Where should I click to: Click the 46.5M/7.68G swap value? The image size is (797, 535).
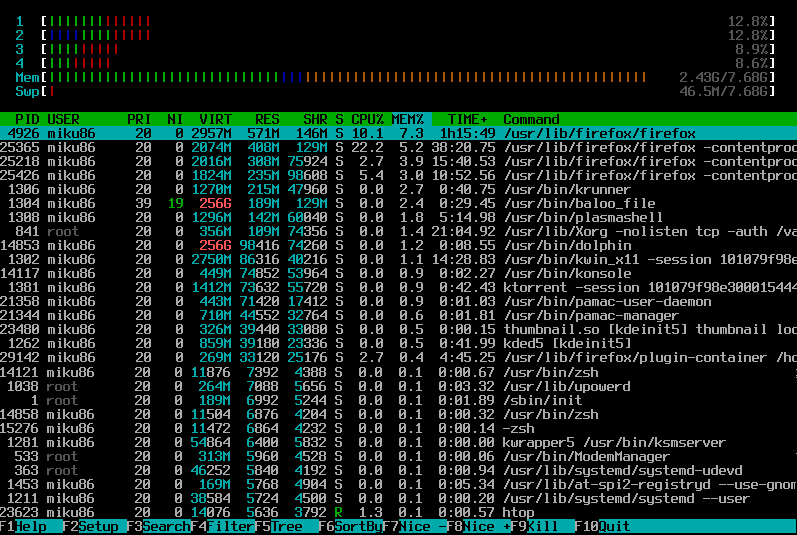[723, 91]
